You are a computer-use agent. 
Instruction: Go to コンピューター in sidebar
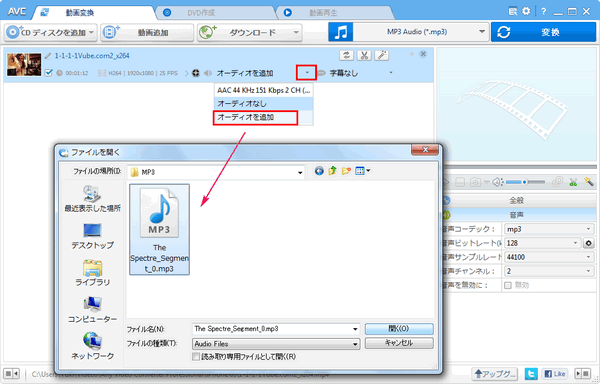point(92,310)
